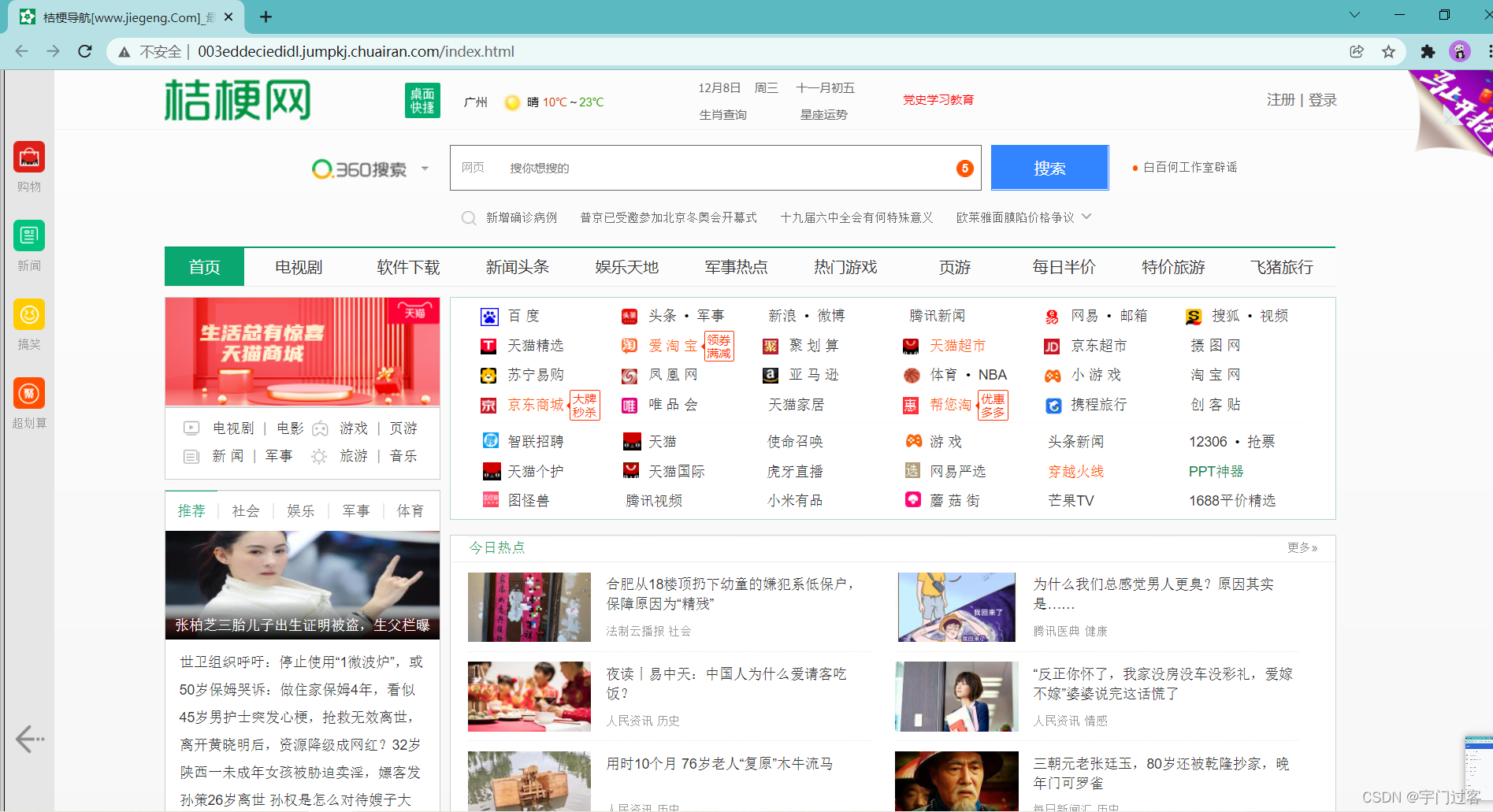This screenshot has width=1493, height=812.
Task: Click the 亚马逊 icon
Action: 771,376
